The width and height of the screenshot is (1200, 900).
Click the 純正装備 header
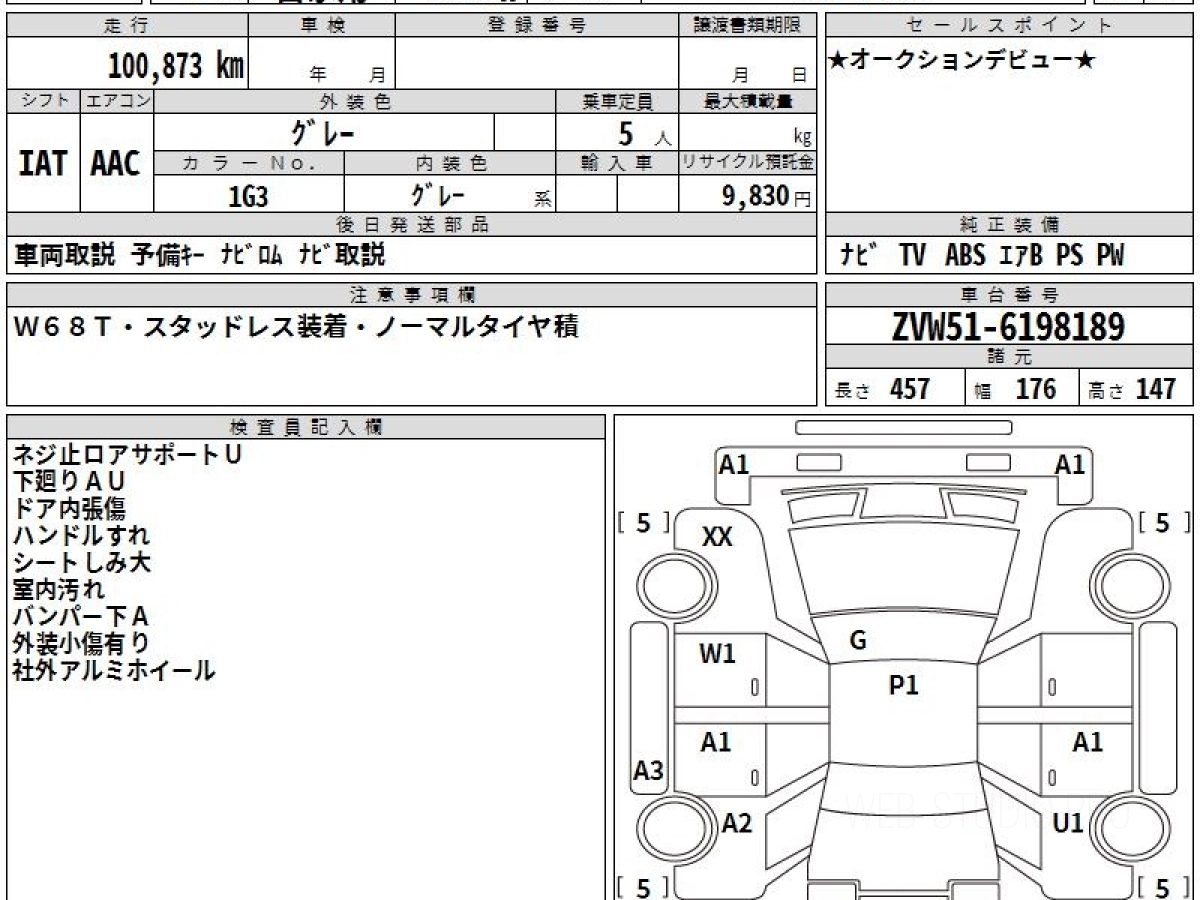point(1009,225)
